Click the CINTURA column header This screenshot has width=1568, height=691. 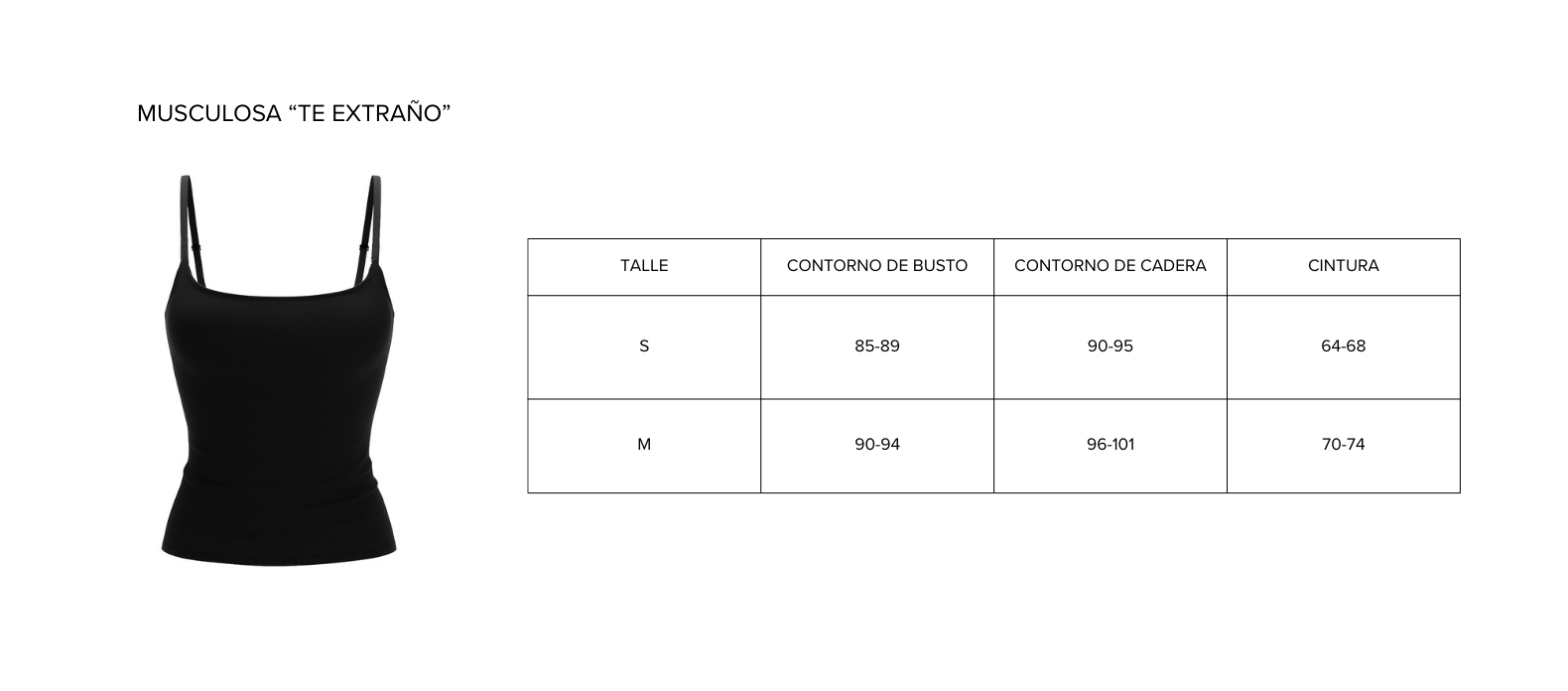pos(1344,266)
